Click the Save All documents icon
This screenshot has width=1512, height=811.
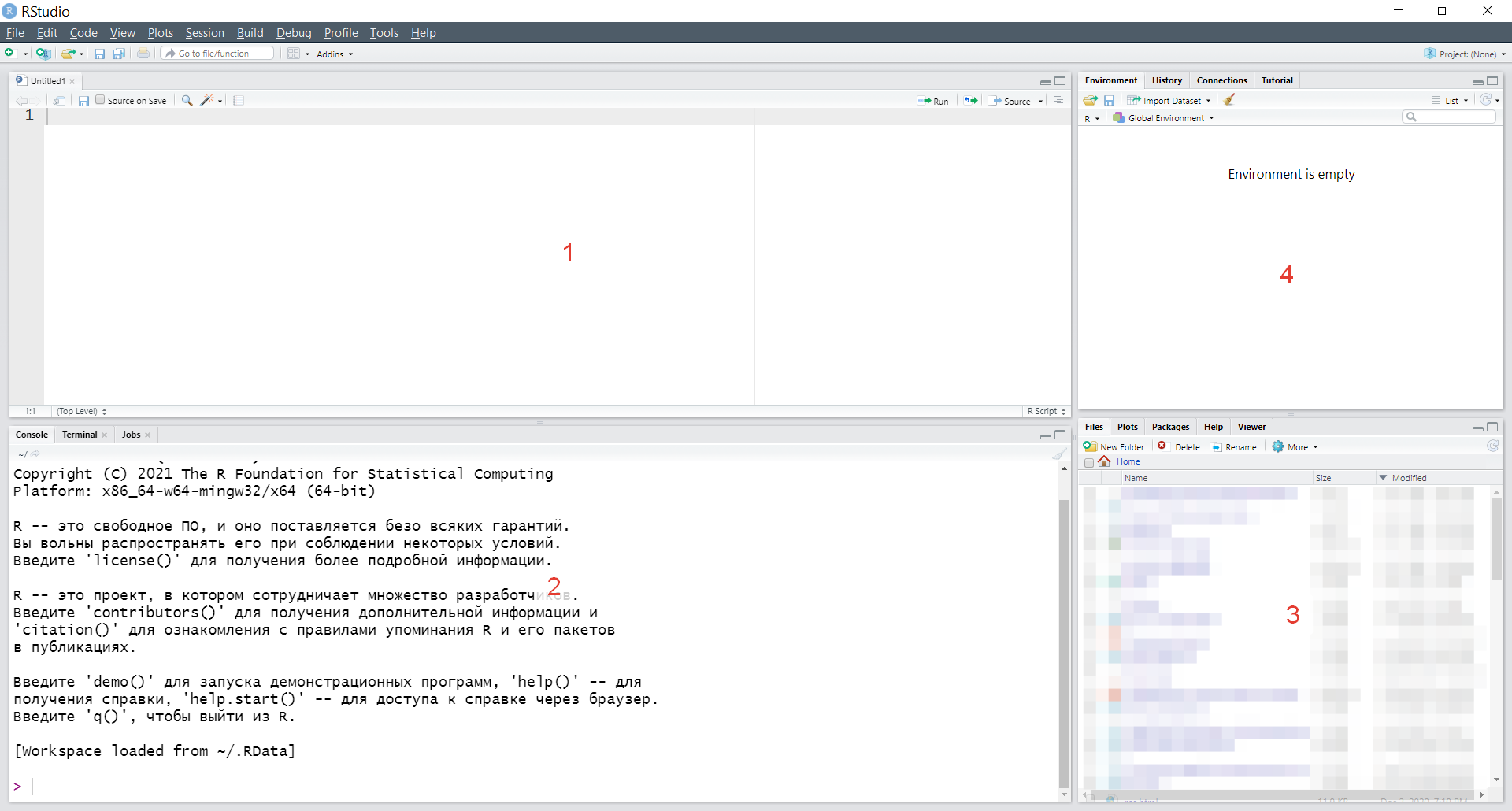tap(119, 54)
